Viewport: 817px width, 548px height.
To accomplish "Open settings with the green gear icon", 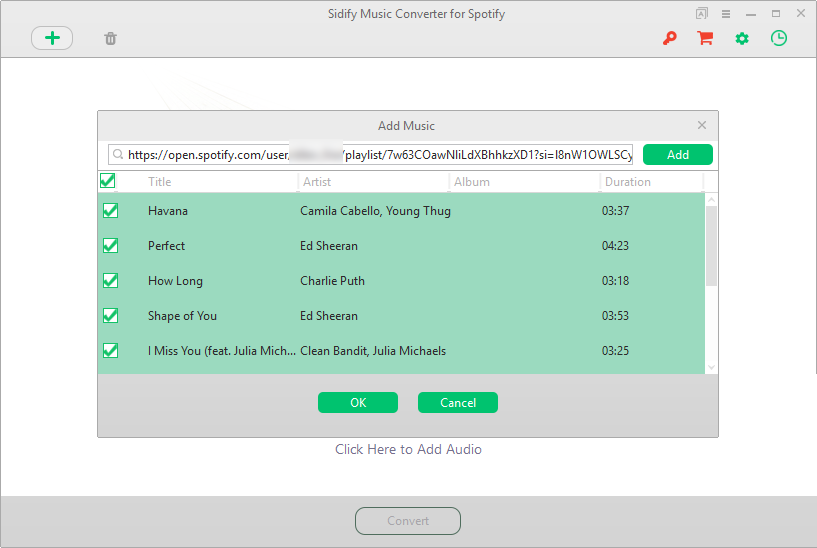I will click(x=742, y=38).
